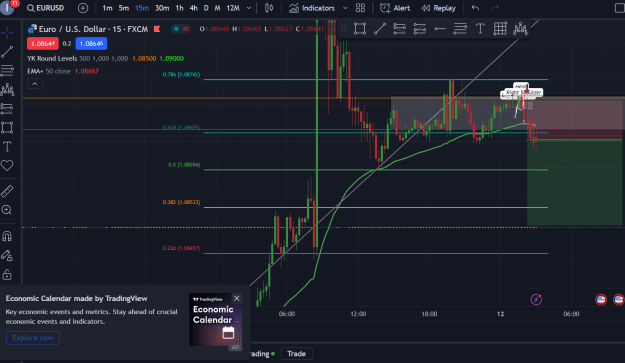Create an Alert
The height and width of the screenshot is (363, 625).
pyautogui.click(x=395, y=8)
